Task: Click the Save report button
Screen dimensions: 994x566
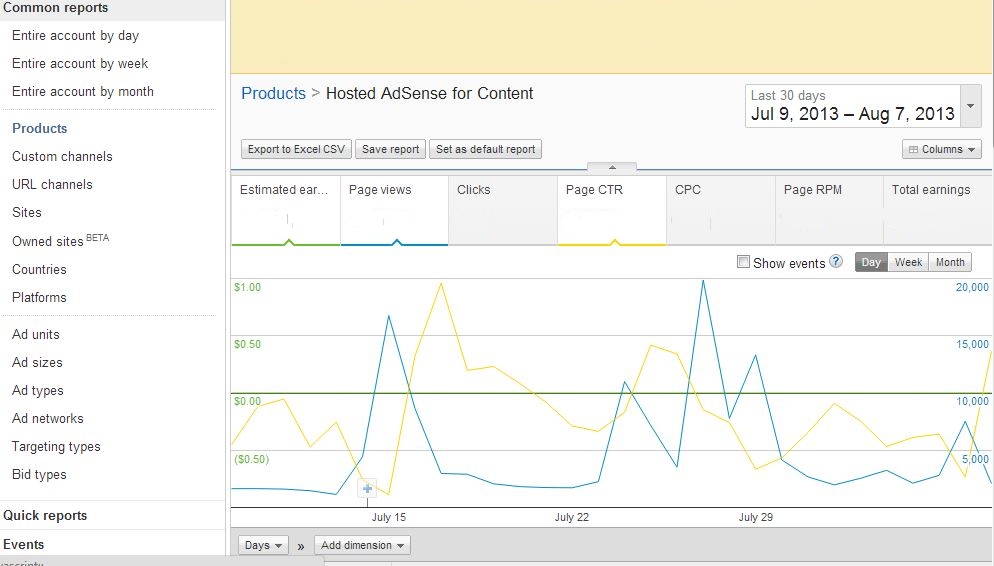Action: (390, 150)
